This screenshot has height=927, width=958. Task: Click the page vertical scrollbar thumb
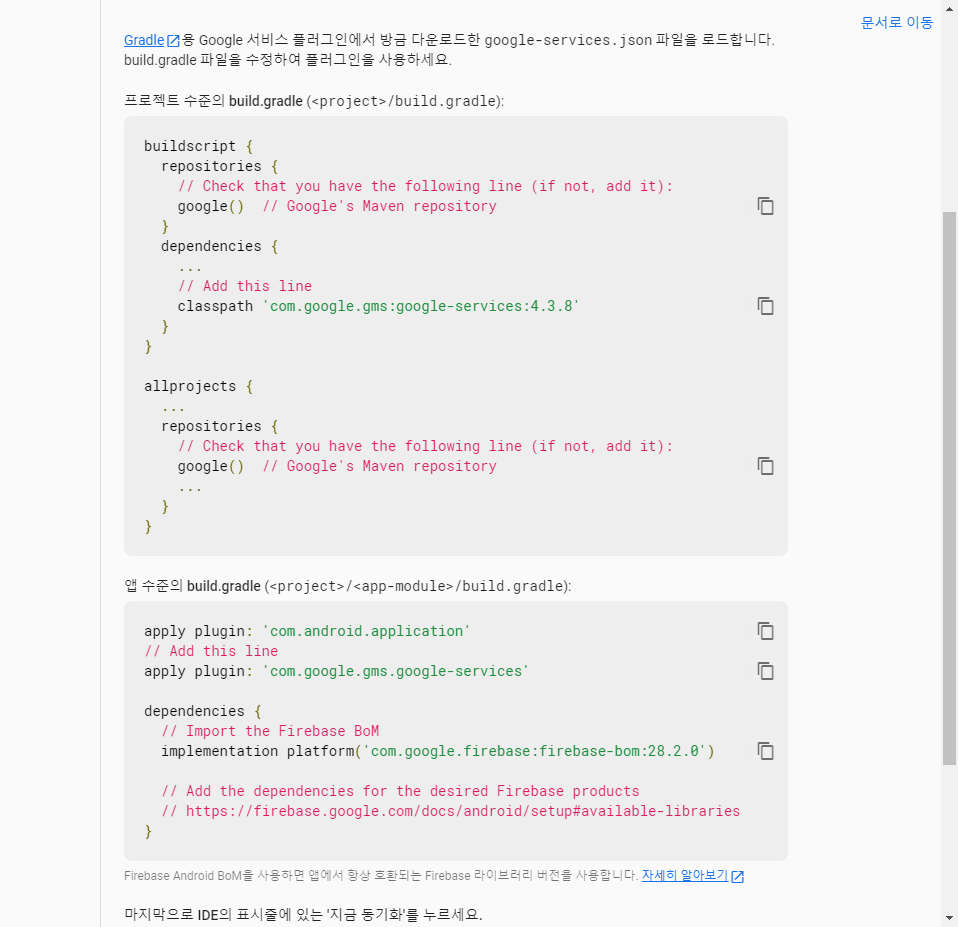click(949, 488)
